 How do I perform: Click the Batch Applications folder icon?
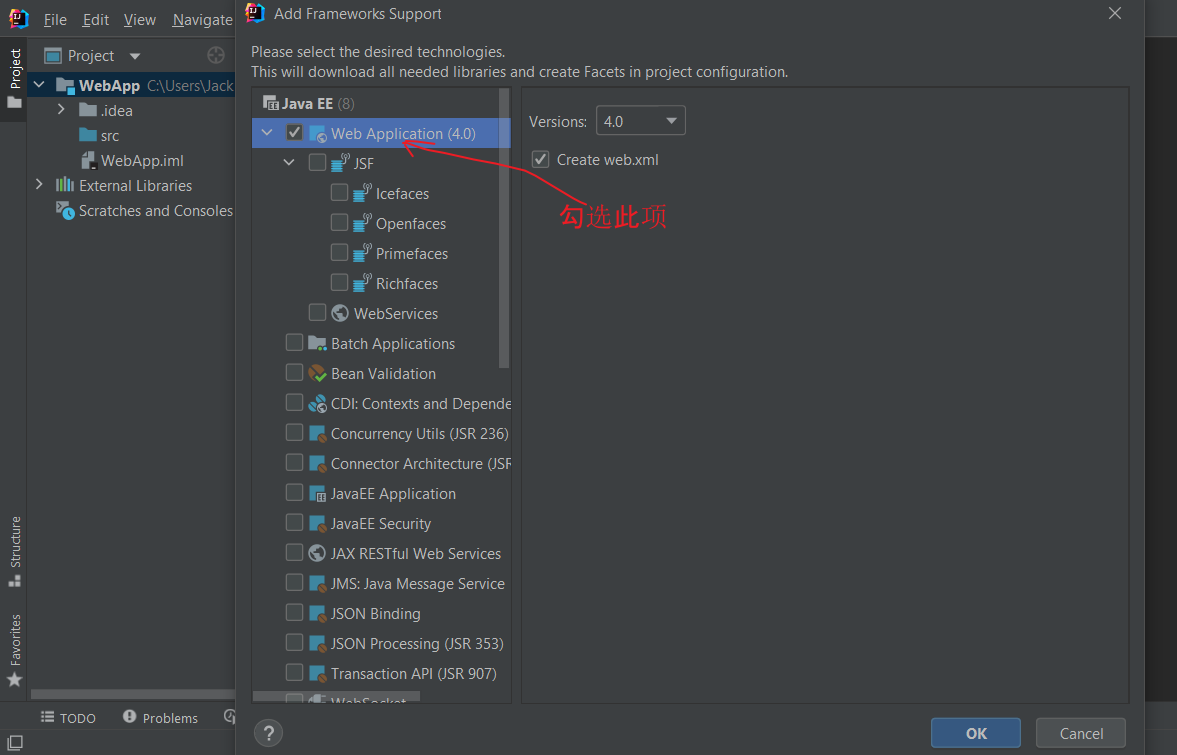coord(318,343)
